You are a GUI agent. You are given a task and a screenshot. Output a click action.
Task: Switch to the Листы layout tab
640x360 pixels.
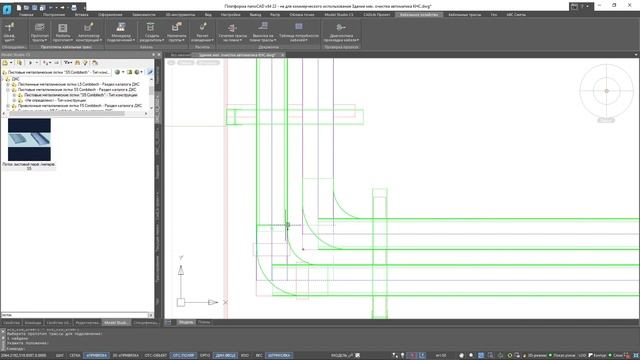point(204,322)
